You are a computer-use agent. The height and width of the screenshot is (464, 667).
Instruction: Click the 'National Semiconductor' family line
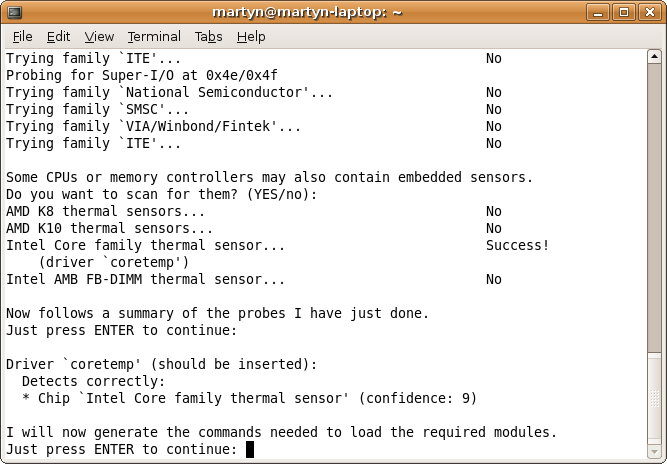[x=169, y=92]
